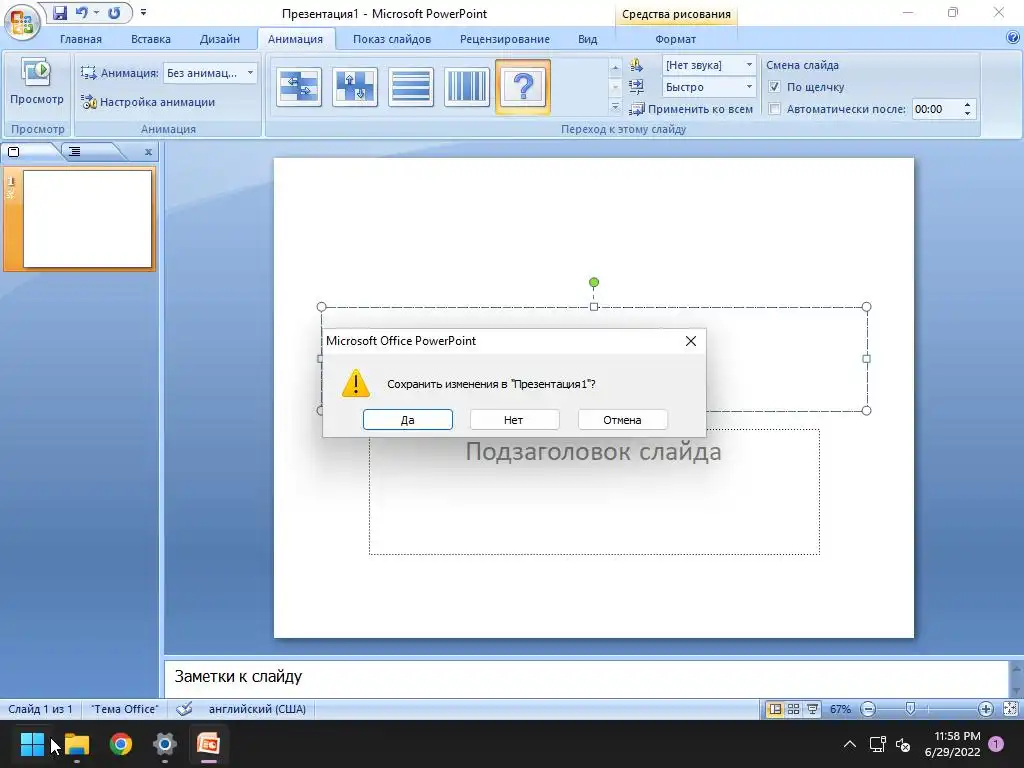Screen dimensions: 1024x768
Task: Open the Вид ribbon tab
Action: click(x=587, y=39)
